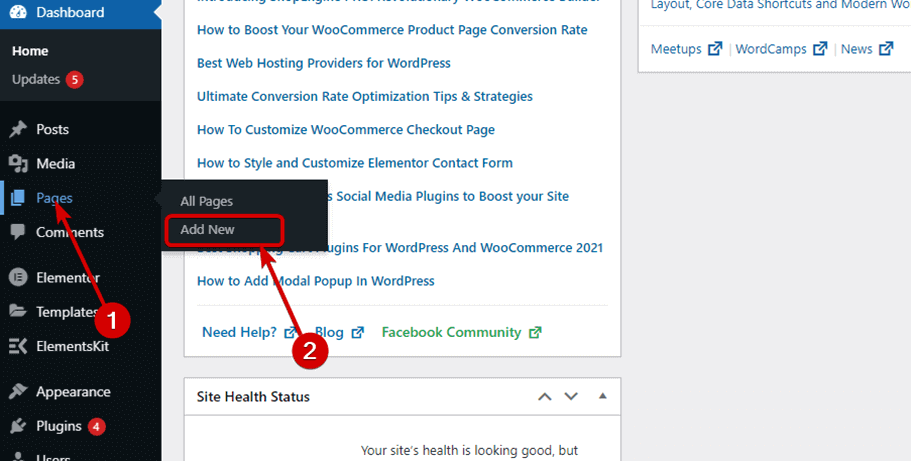Go to Dashboard Home submenu
The height and width of the screenshot is (461, 911).
point(30,51)
